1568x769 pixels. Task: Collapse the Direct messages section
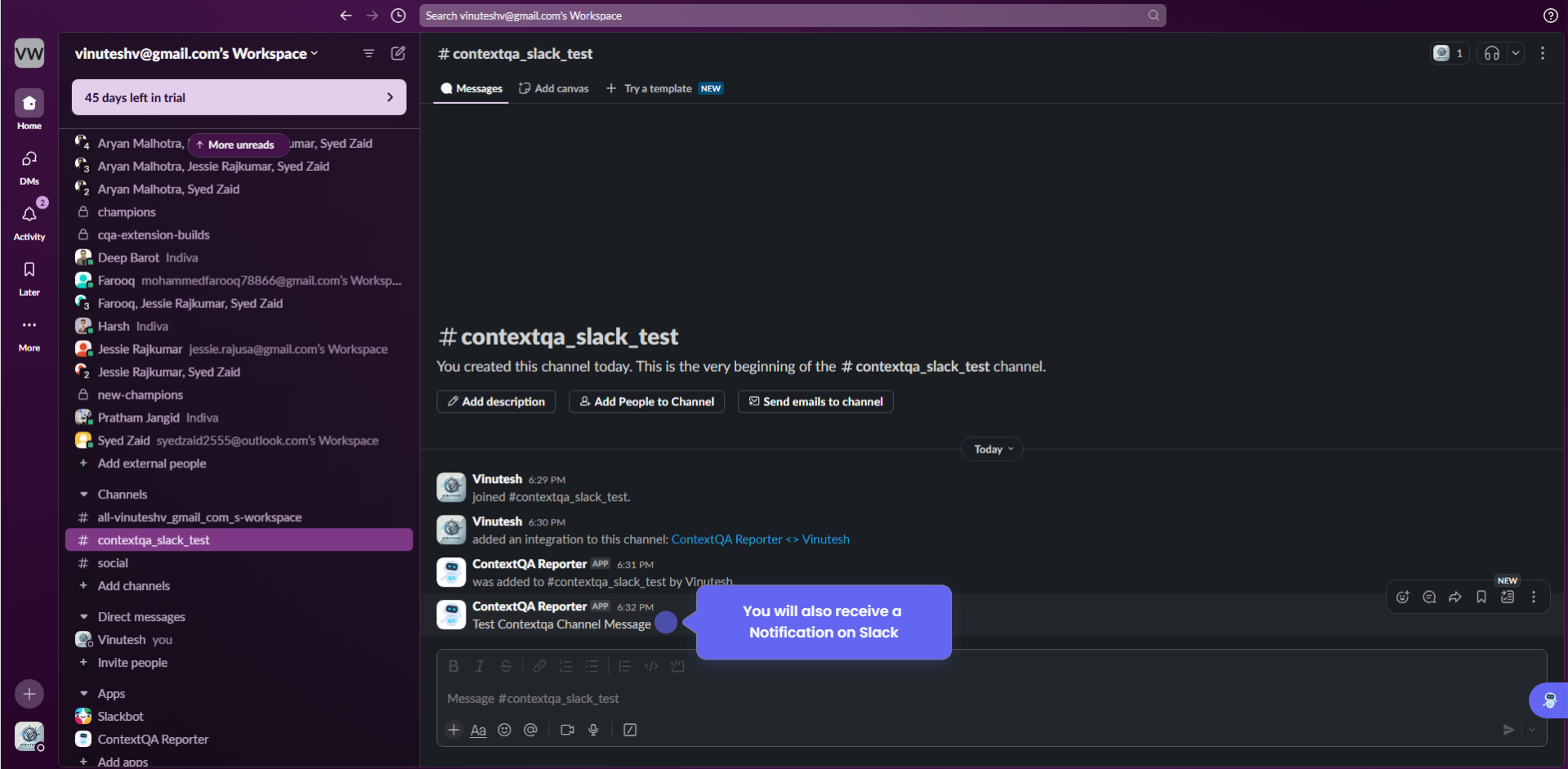[83, 617]
